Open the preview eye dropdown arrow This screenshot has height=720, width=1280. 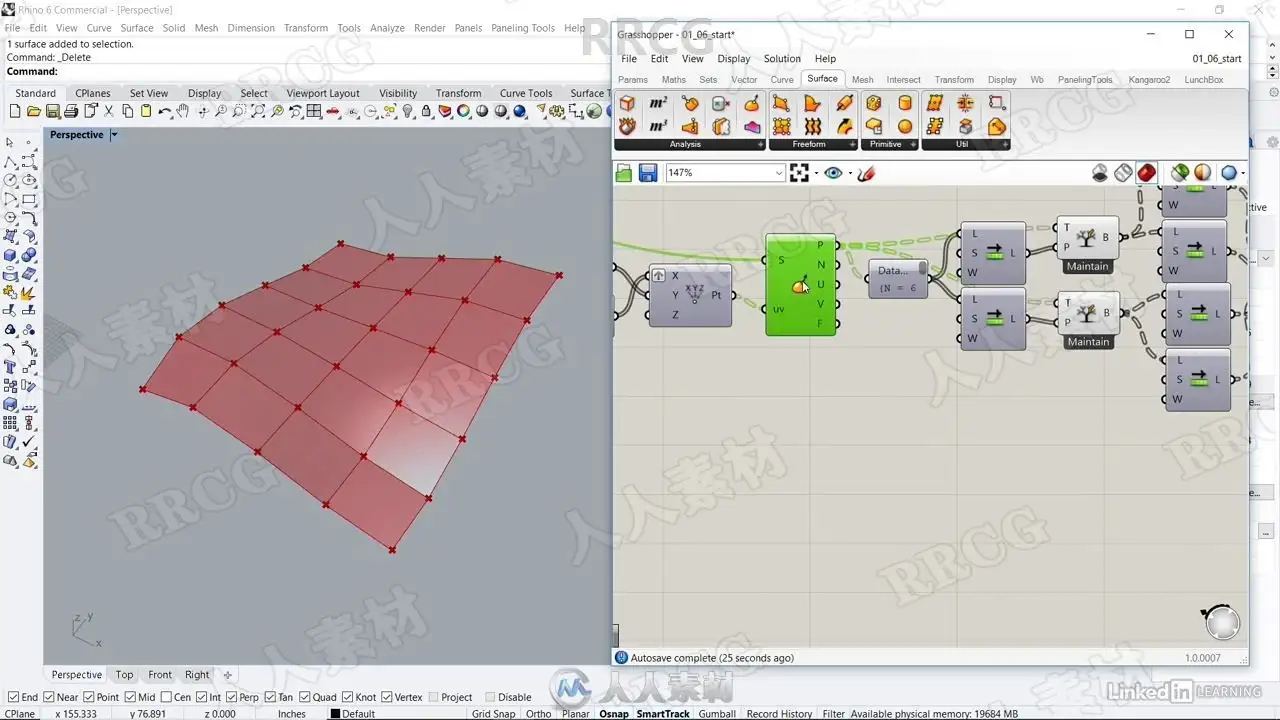click(850, 173)
